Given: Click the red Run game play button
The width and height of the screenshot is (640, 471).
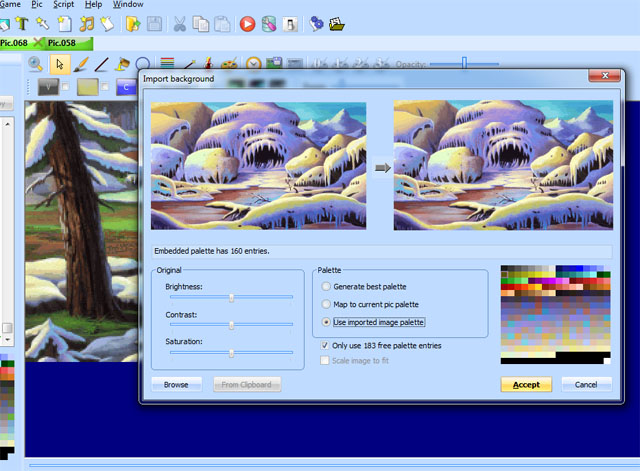Looking at the screenshot, I should tap(247, 24).
